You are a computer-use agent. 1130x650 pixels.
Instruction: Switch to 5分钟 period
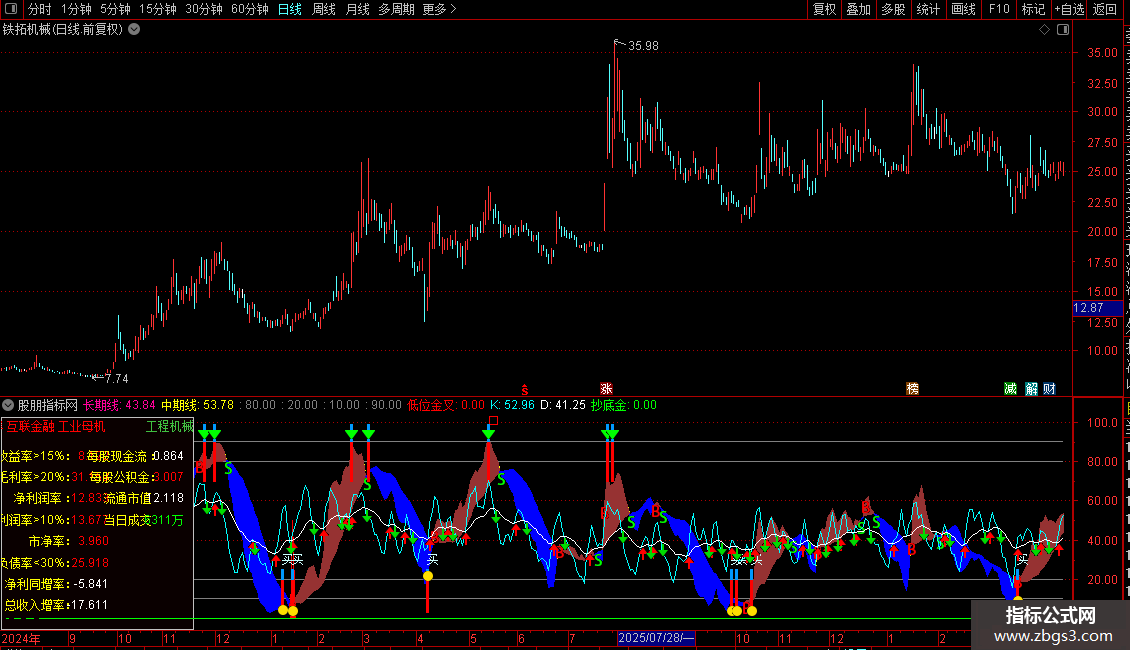(x=115, y=9)
